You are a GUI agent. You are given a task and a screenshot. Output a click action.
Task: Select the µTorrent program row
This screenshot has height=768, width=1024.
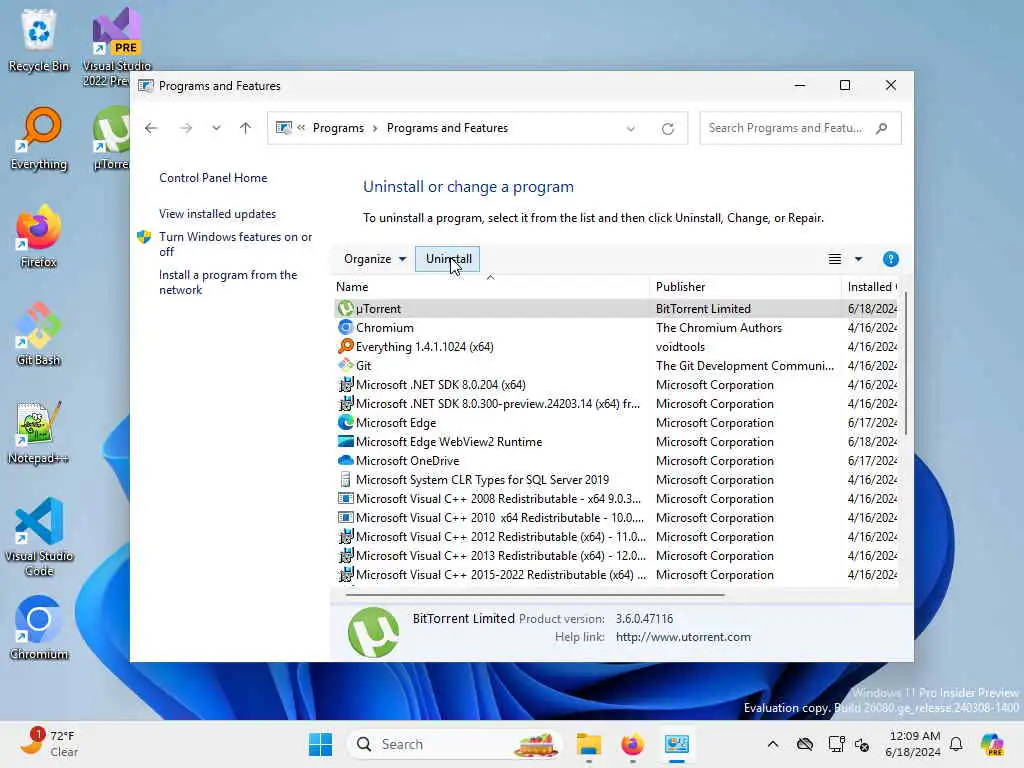click(616, 308)
